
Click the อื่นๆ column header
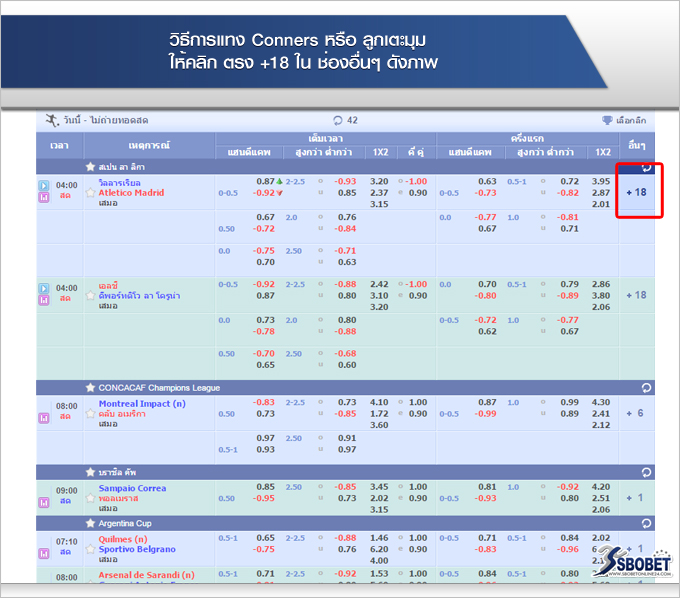click(637, 145)
